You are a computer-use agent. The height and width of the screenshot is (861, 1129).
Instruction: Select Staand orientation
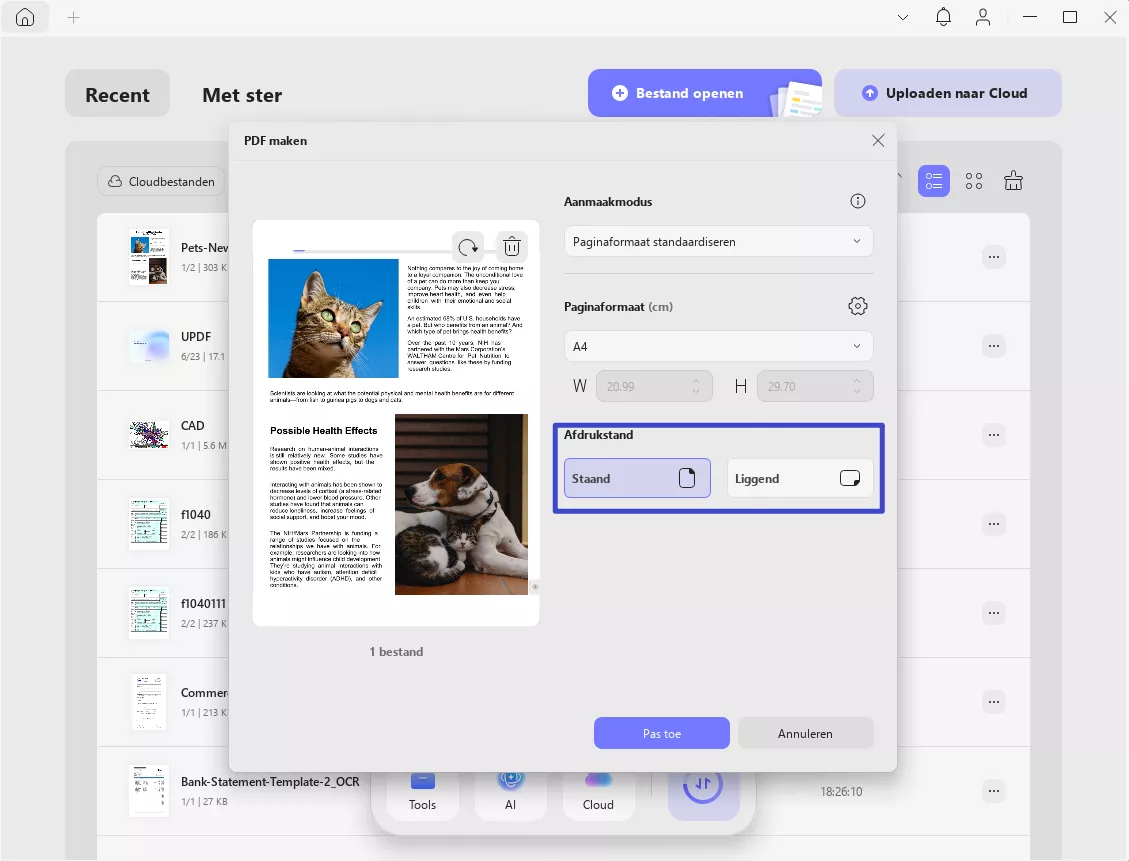coord(637,478)
